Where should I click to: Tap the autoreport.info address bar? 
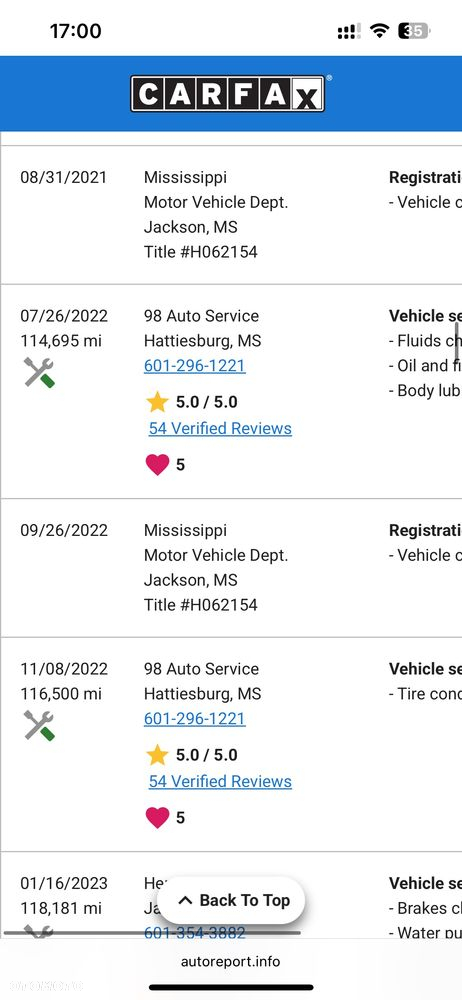coord(230,962)
